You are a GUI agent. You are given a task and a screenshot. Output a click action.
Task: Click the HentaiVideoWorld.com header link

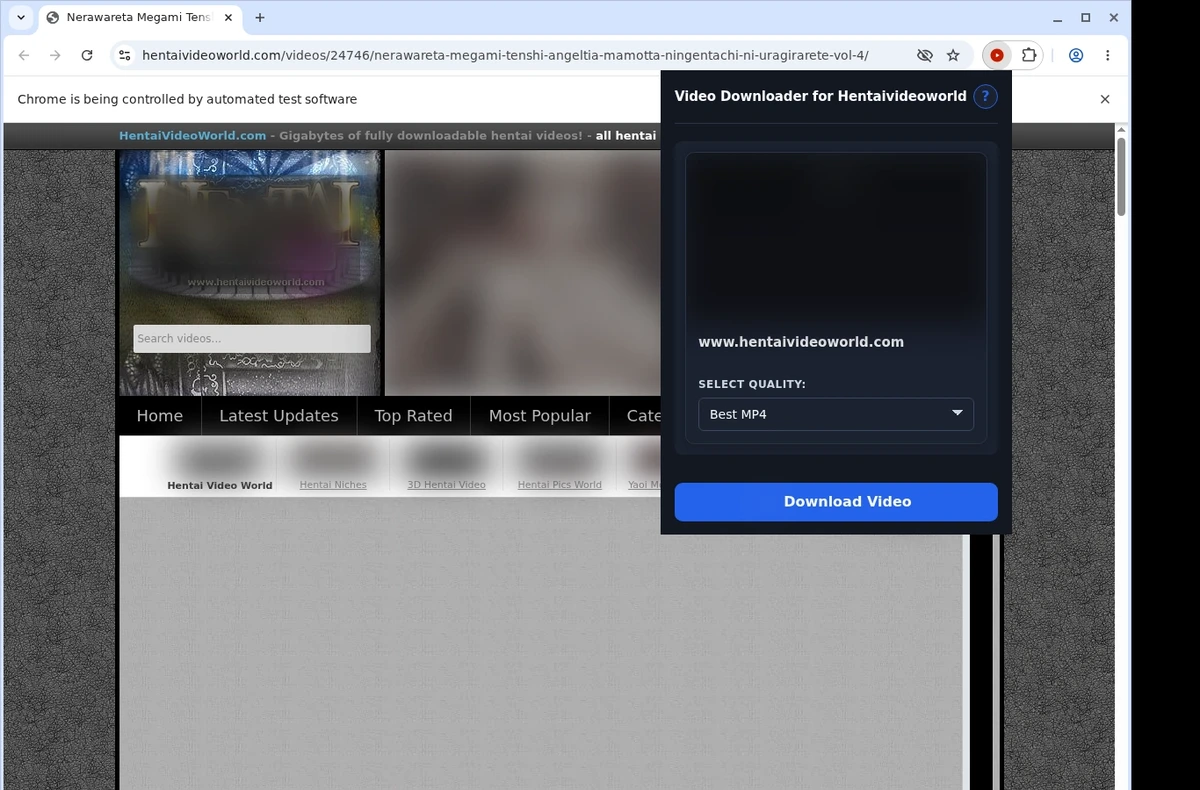pyautogui.click(x=193, y=136)
